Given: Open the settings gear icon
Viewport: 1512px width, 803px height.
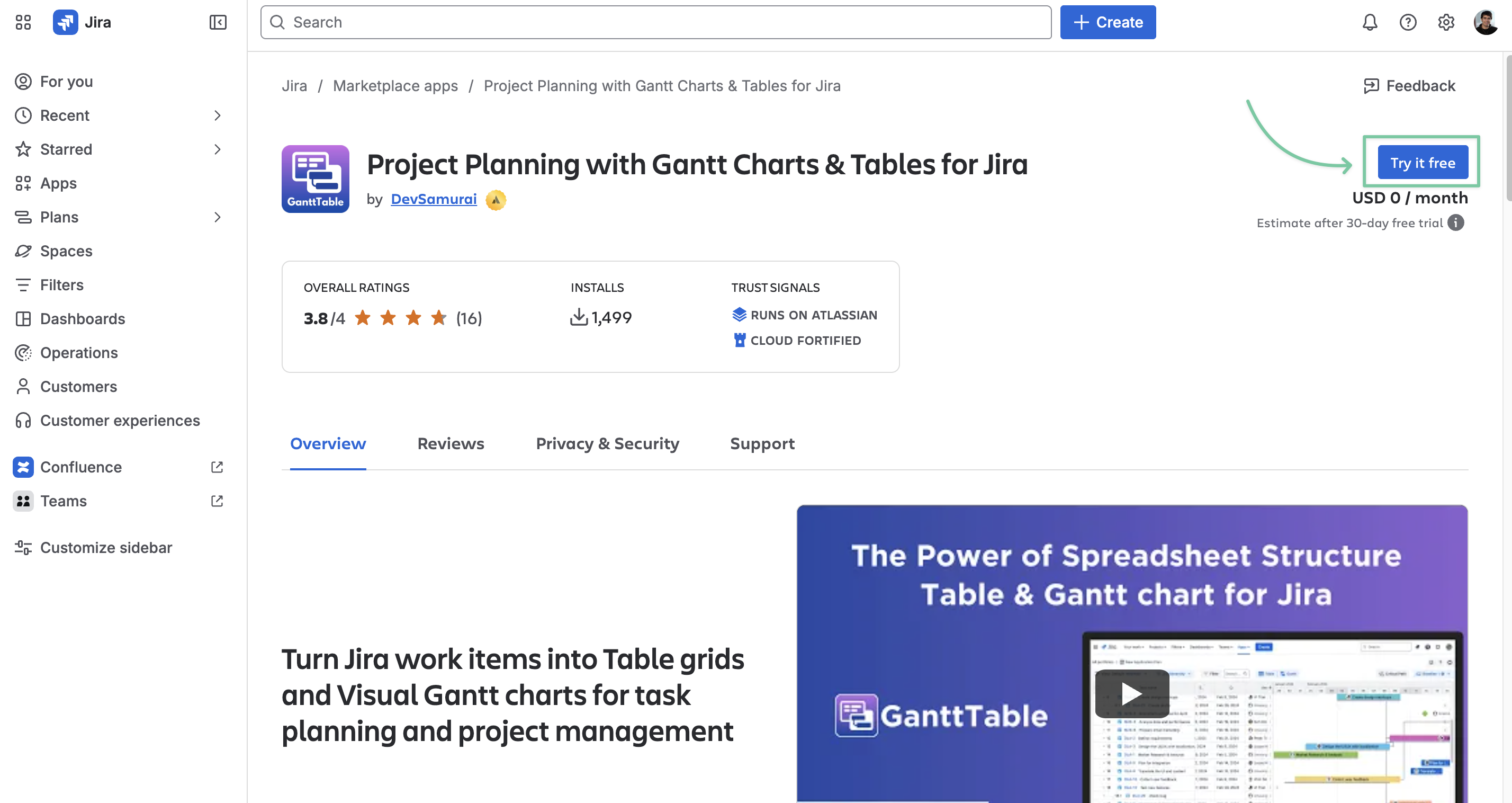Looking at the screenshot, I should click(x=1446, y=22).
